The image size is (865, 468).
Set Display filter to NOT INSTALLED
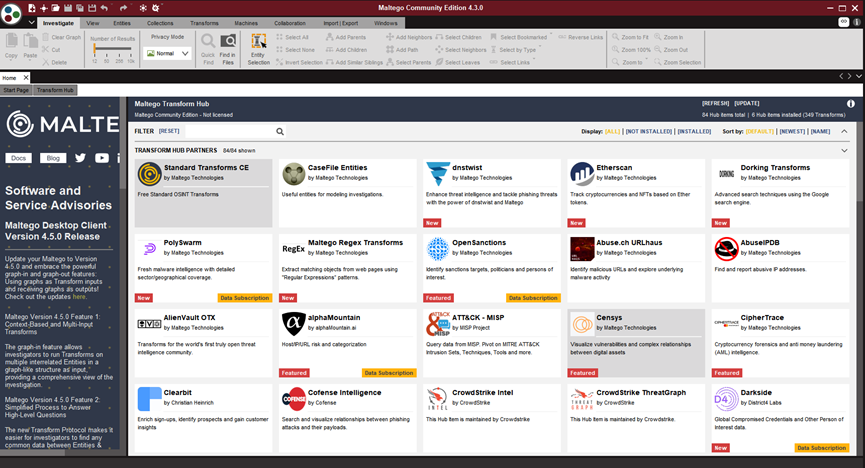point(649,131)
